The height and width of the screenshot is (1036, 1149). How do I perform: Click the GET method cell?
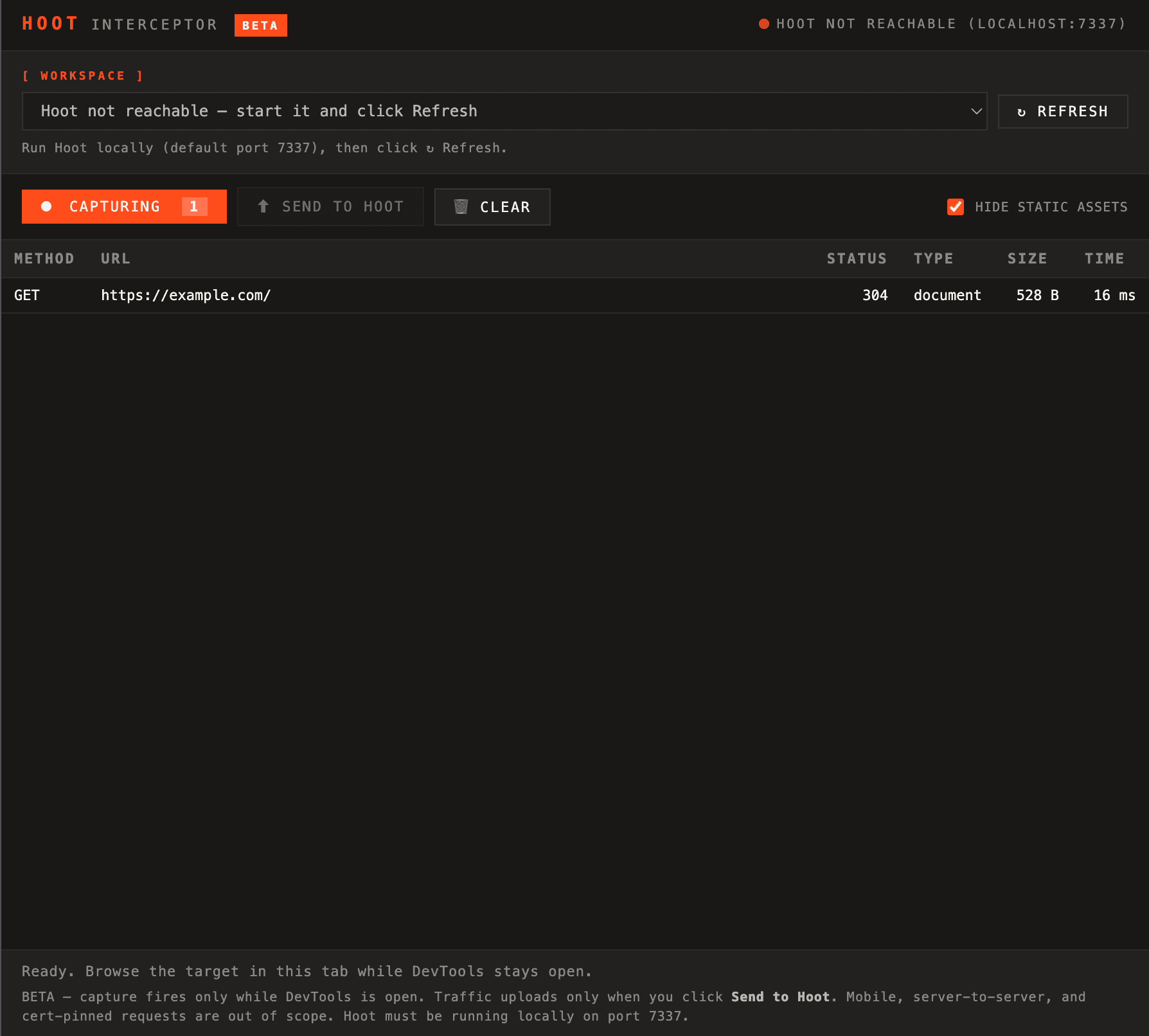pos(27,296)
